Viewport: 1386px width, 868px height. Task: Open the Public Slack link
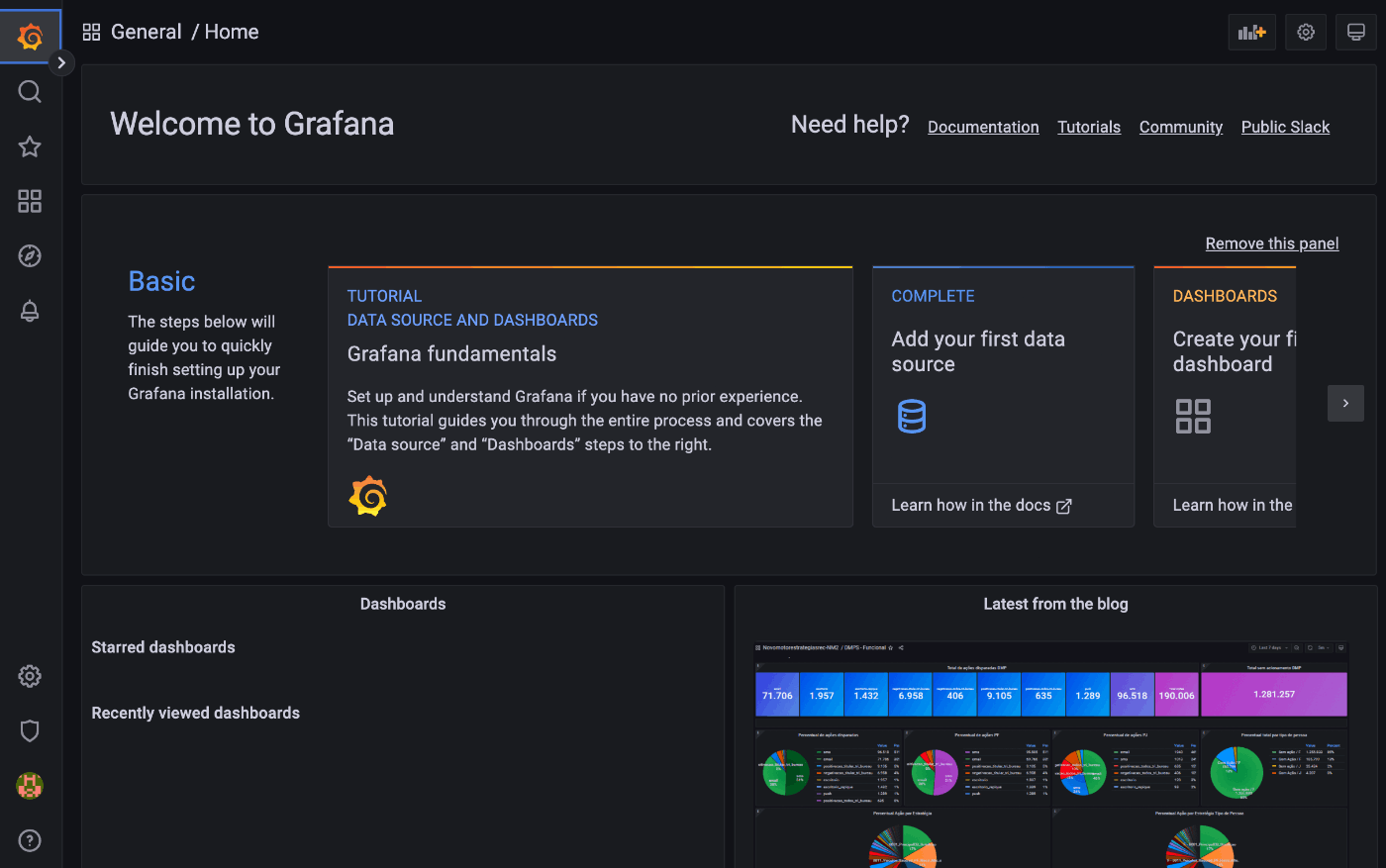click(1285, 127)
